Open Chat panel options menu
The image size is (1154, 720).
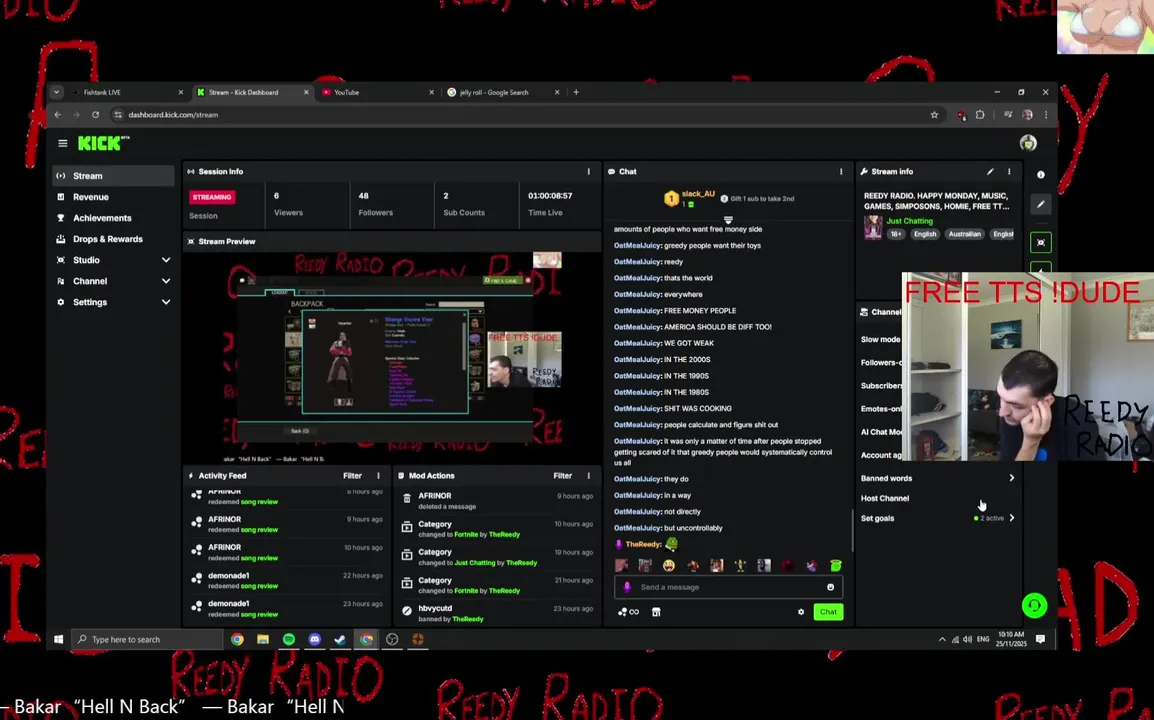(841, 172)
